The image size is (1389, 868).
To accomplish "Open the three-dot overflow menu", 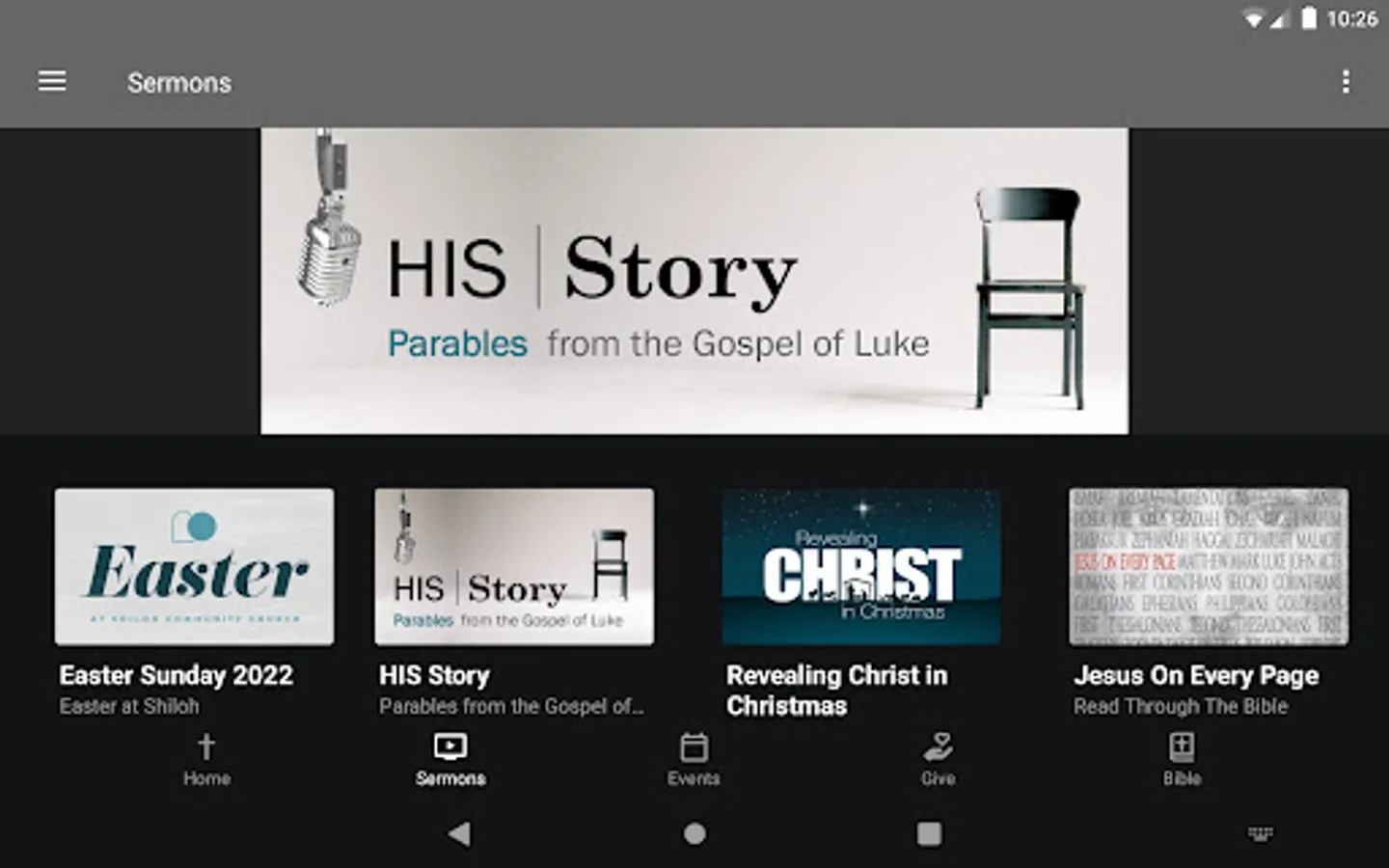I will [1346, 82].
